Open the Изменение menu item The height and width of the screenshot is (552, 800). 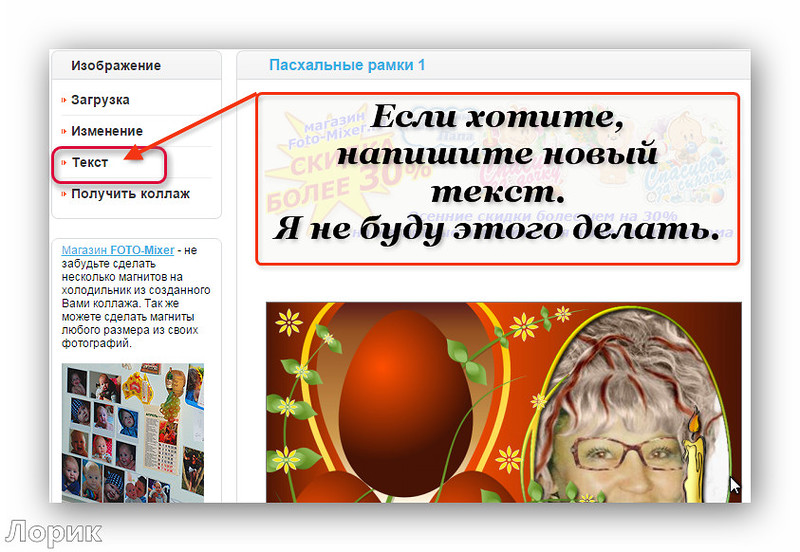point(107,131)
